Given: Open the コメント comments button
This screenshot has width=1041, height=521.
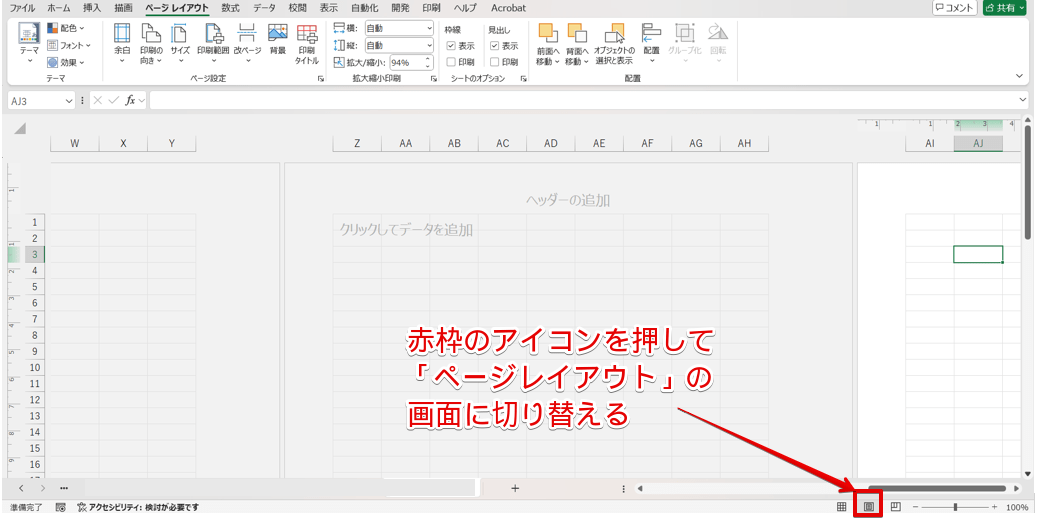Looking at the screenshot, I should (955, 8).
